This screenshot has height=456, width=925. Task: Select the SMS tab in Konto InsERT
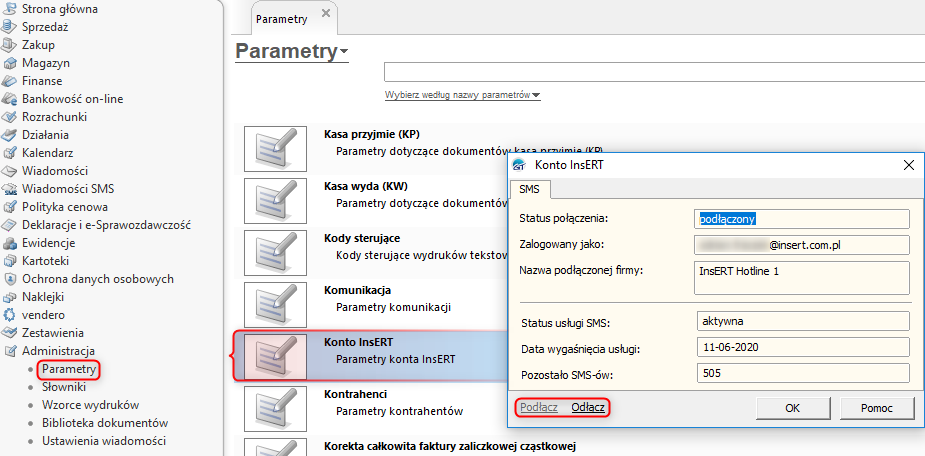(529, 189)
